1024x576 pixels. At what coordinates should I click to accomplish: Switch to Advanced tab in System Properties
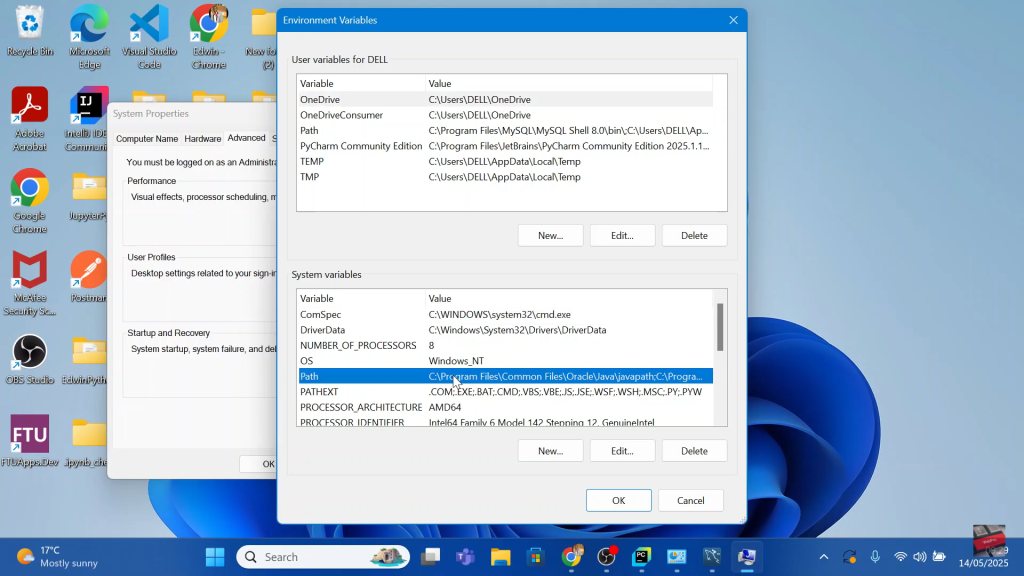[x=246, y=138]
